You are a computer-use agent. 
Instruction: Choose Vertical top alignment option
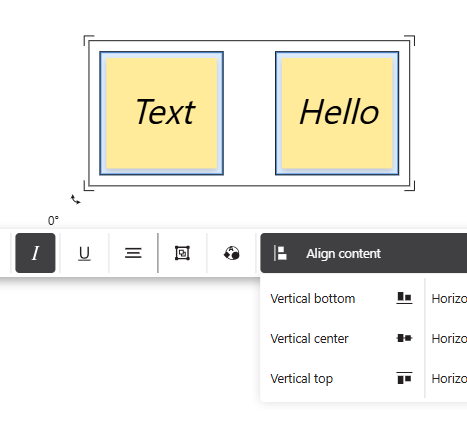click(342, 378)
